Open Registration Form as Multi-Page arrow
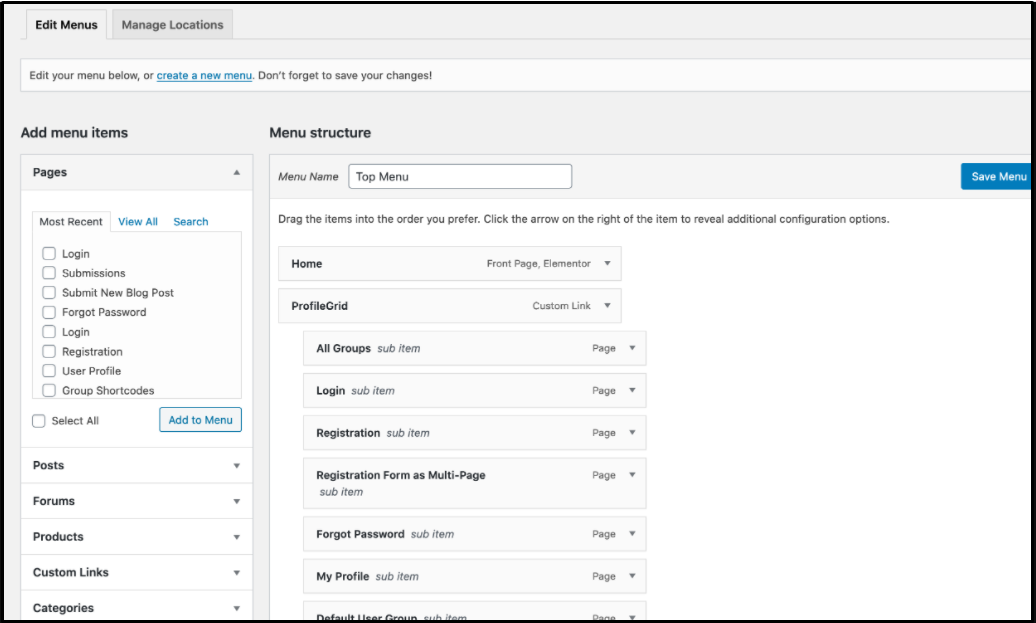 tap(632, 475)
